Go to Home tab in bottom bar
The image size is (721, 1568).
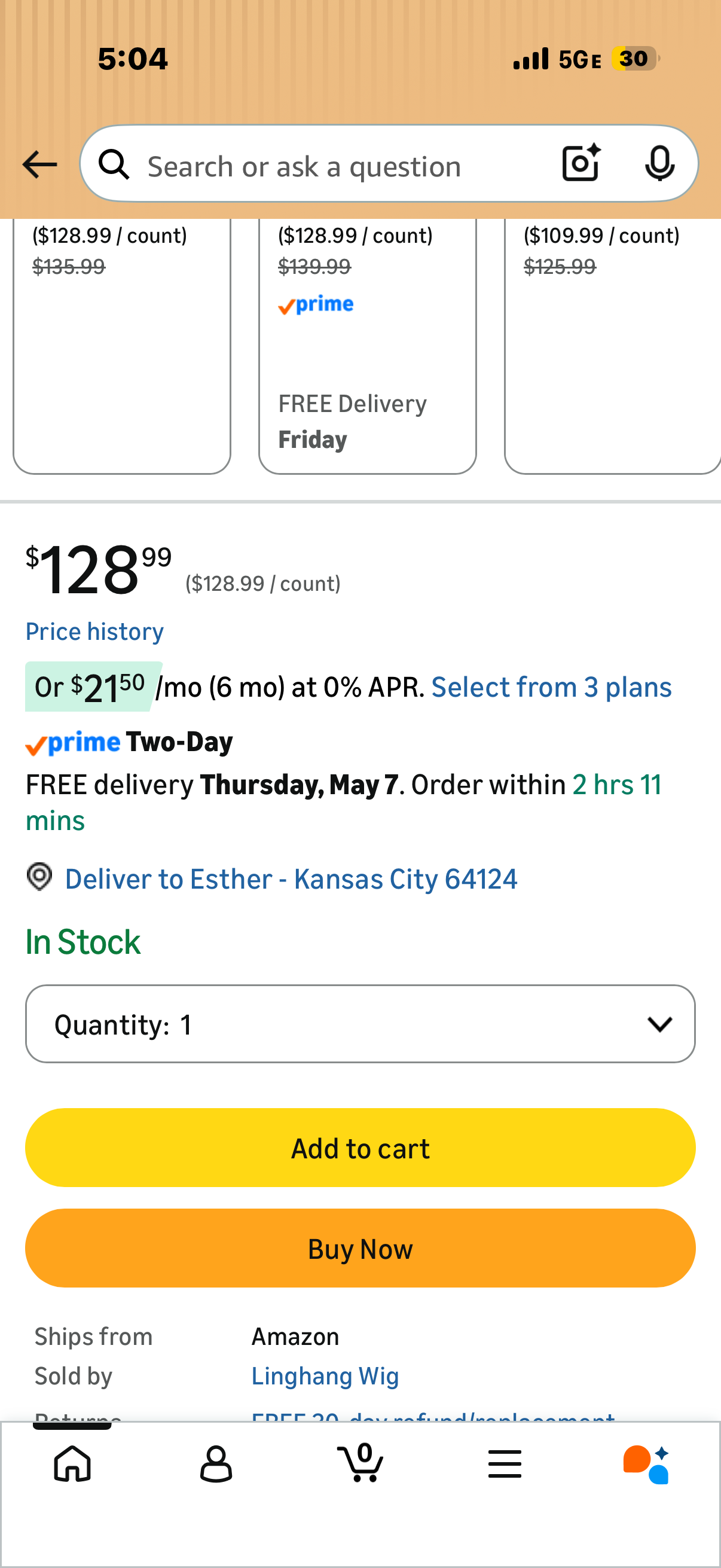tap(72, 1463)
